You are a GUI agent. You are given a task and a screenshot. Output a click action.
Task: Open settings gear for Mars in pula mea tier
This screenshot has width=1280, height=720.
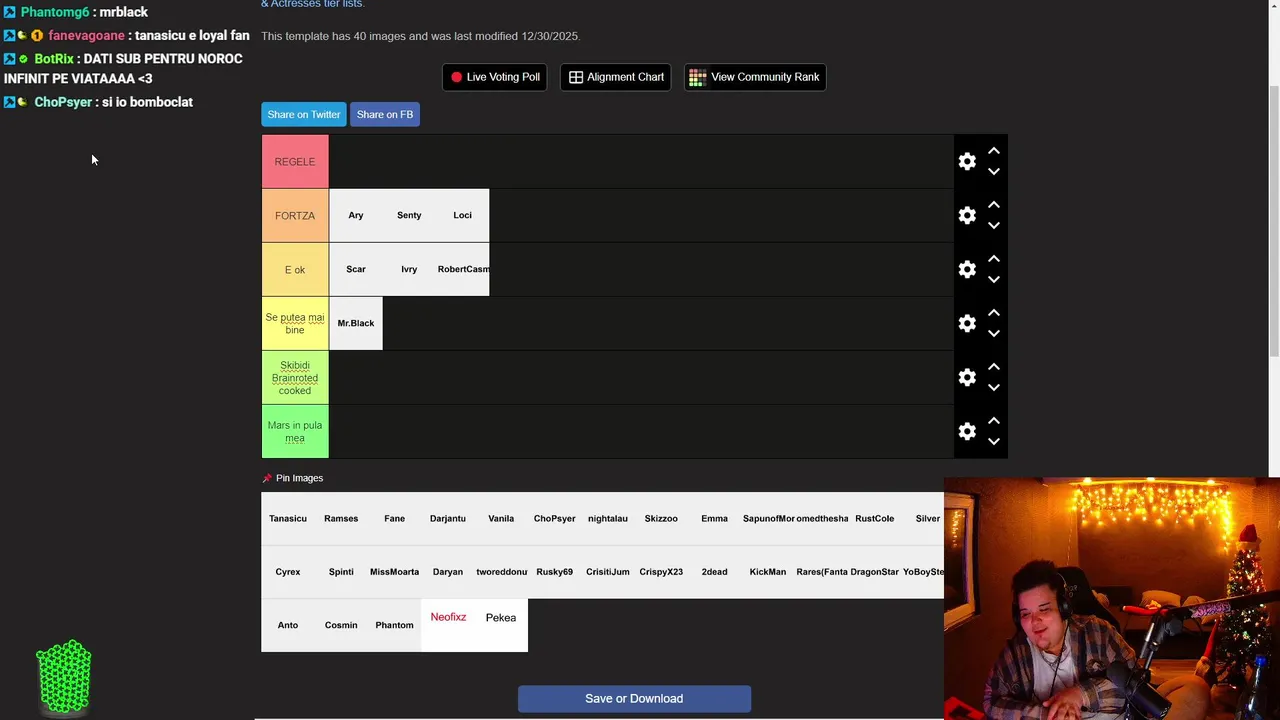pyautogui.click(x=967, y=431)
